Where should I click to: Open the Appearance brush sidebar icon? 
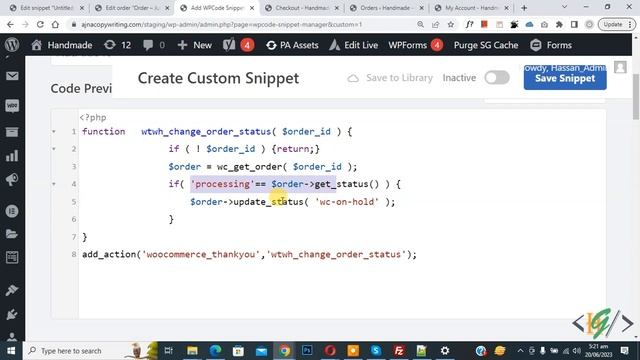[x=12, y=290]
